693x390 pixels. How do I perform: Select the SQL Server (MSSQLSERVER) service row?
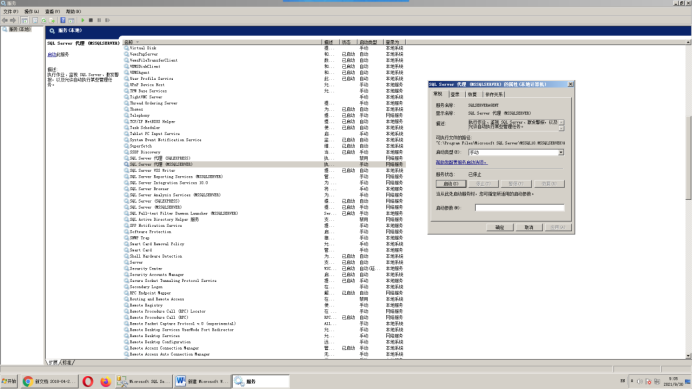264,207
